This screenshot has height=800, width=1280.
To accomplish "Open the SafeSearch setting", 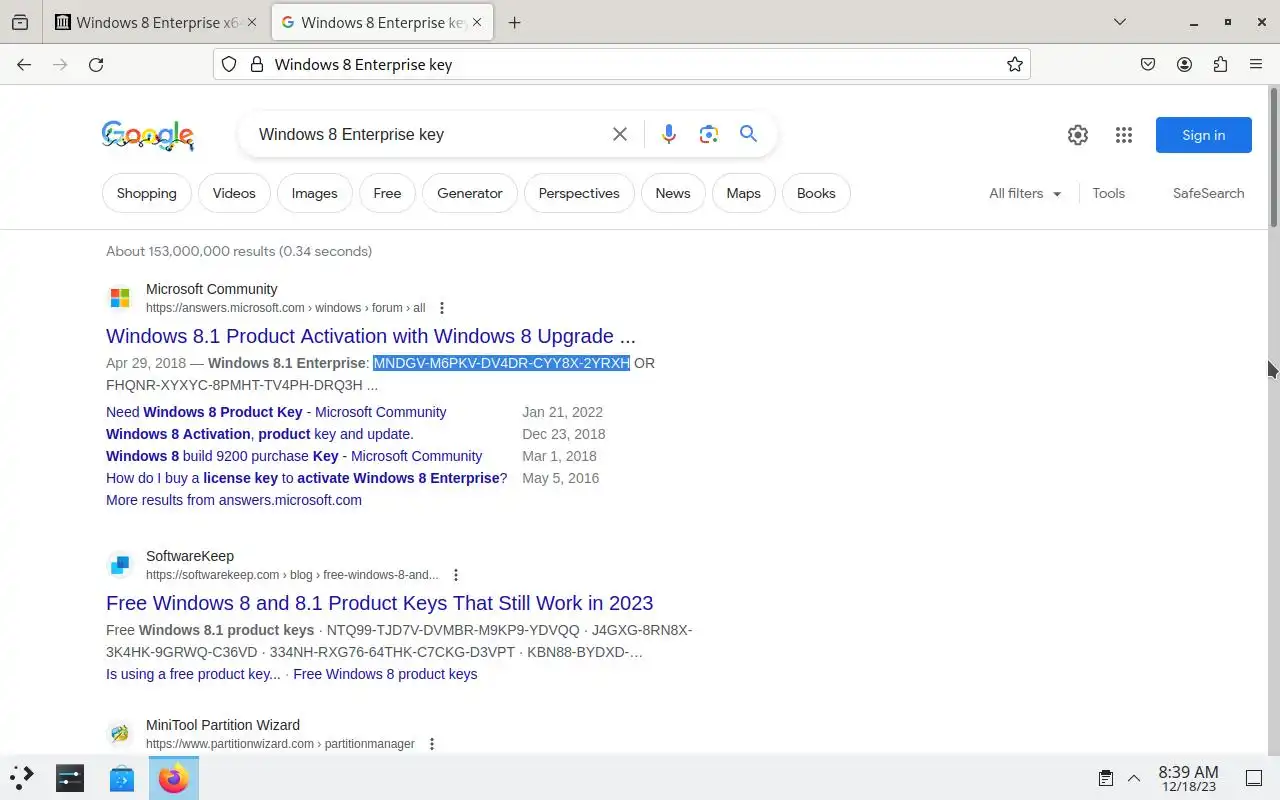I will click(1208, 193).
